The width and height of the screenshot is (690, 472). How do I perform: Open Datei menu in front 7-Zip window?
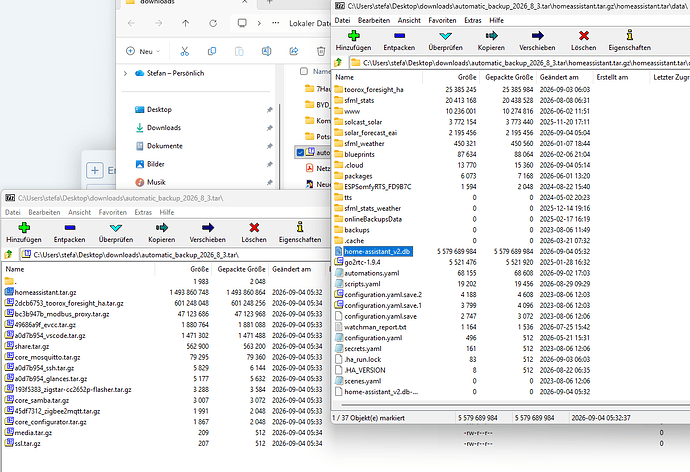342,20
